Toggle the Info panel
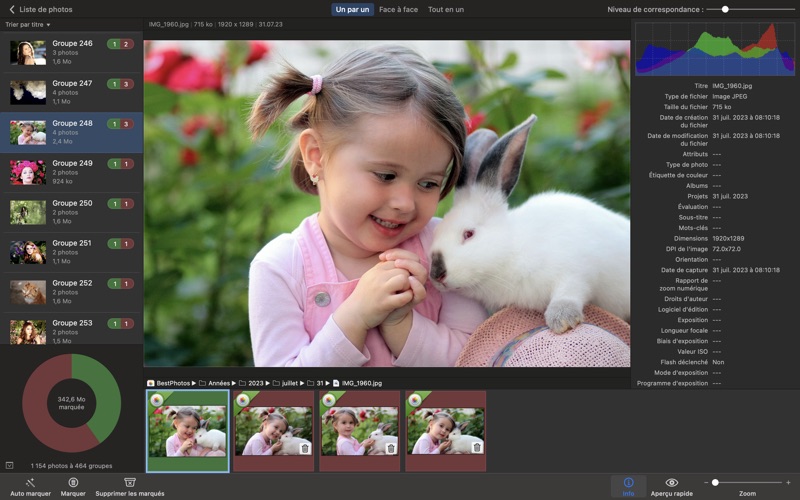Screen dimensions: 800x500 [629, 487]
